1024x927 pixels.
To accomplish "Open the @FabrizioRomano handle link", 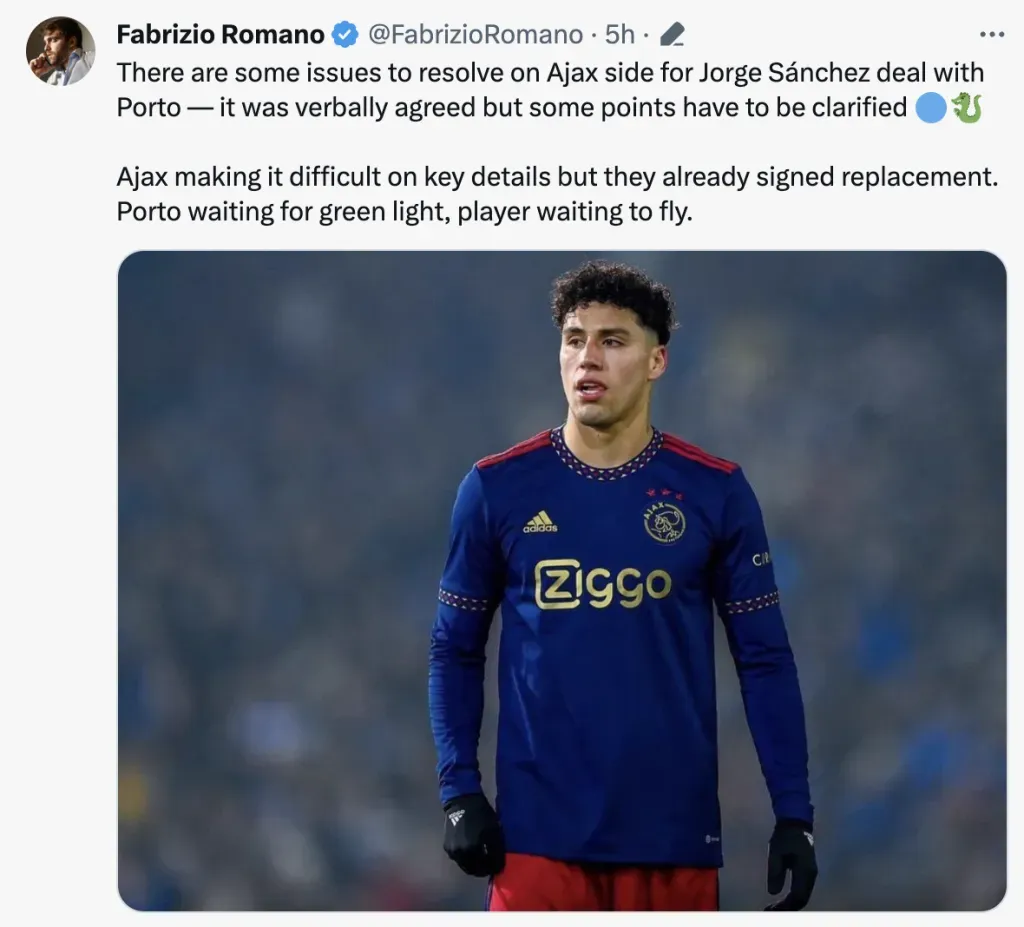I will pyautogui.click(x=475, y=35).
